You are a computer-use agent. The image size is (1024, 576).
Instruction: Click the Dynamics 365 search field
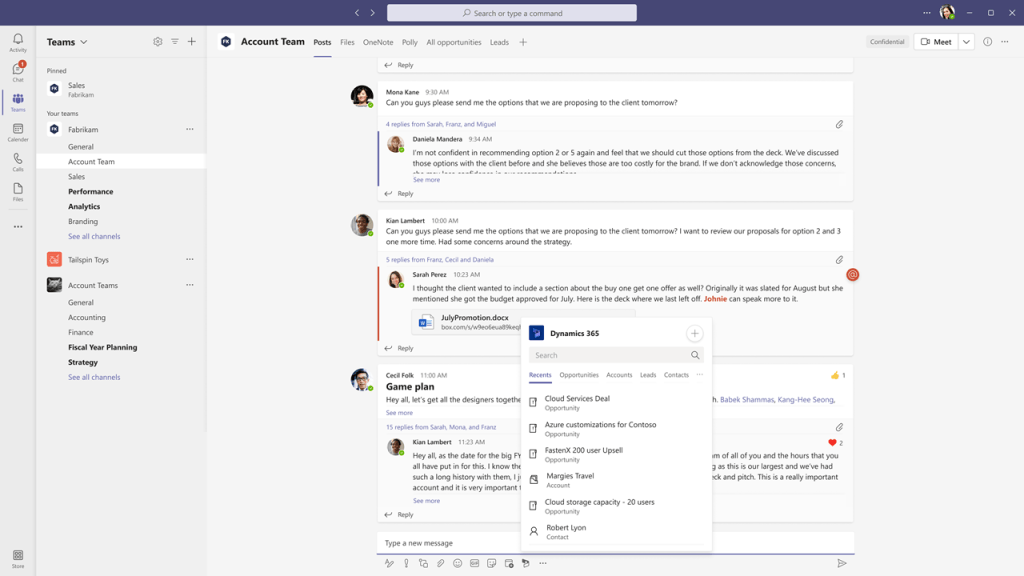[x=610, y=355]
